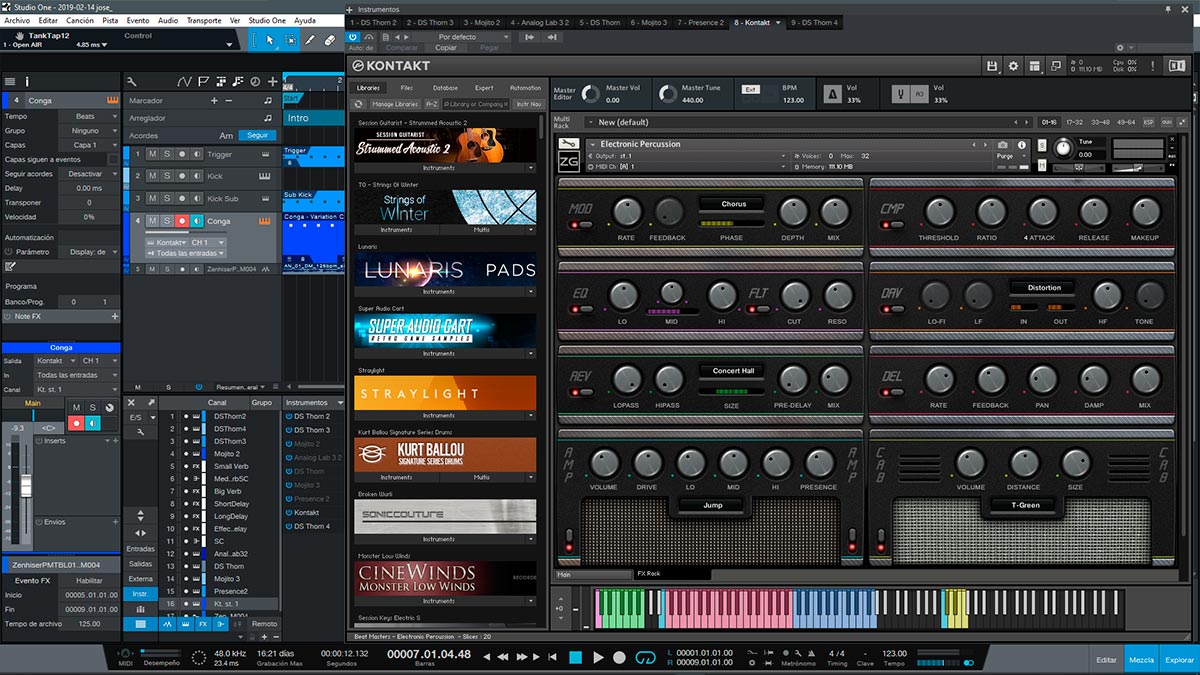The height and width of the screenshot is (675, 1200).
Task: Open the Explorar browser view
Action: click(x=1179, y=660)
